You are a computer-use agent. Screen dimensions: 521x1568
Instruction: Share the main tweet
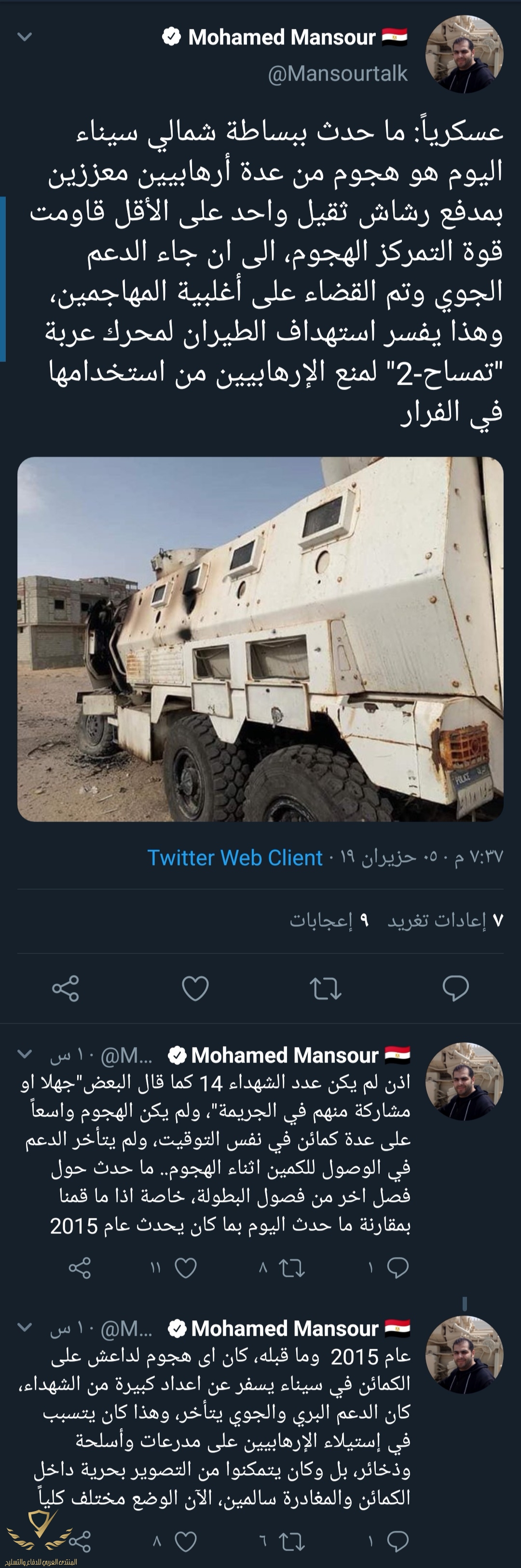(66, 988)
